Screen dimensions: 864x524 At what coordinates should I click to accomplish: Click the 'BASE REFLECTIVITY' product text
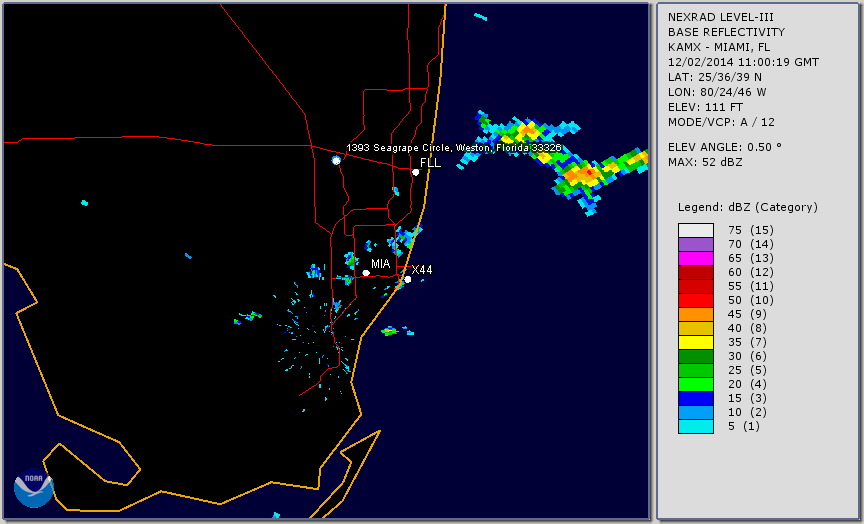click(726, 32)
